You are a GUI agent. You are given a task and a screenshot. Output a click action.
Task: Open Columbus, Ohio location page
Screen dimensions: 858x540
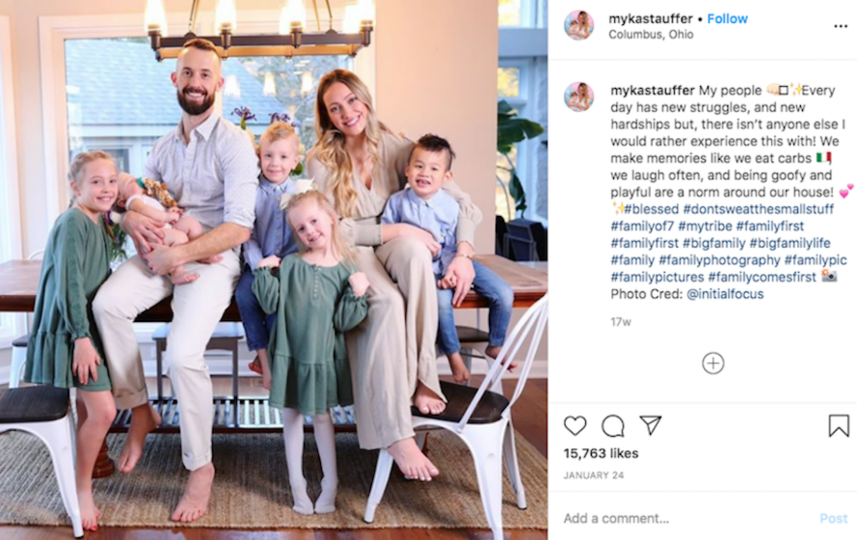(x=651, y=34)
